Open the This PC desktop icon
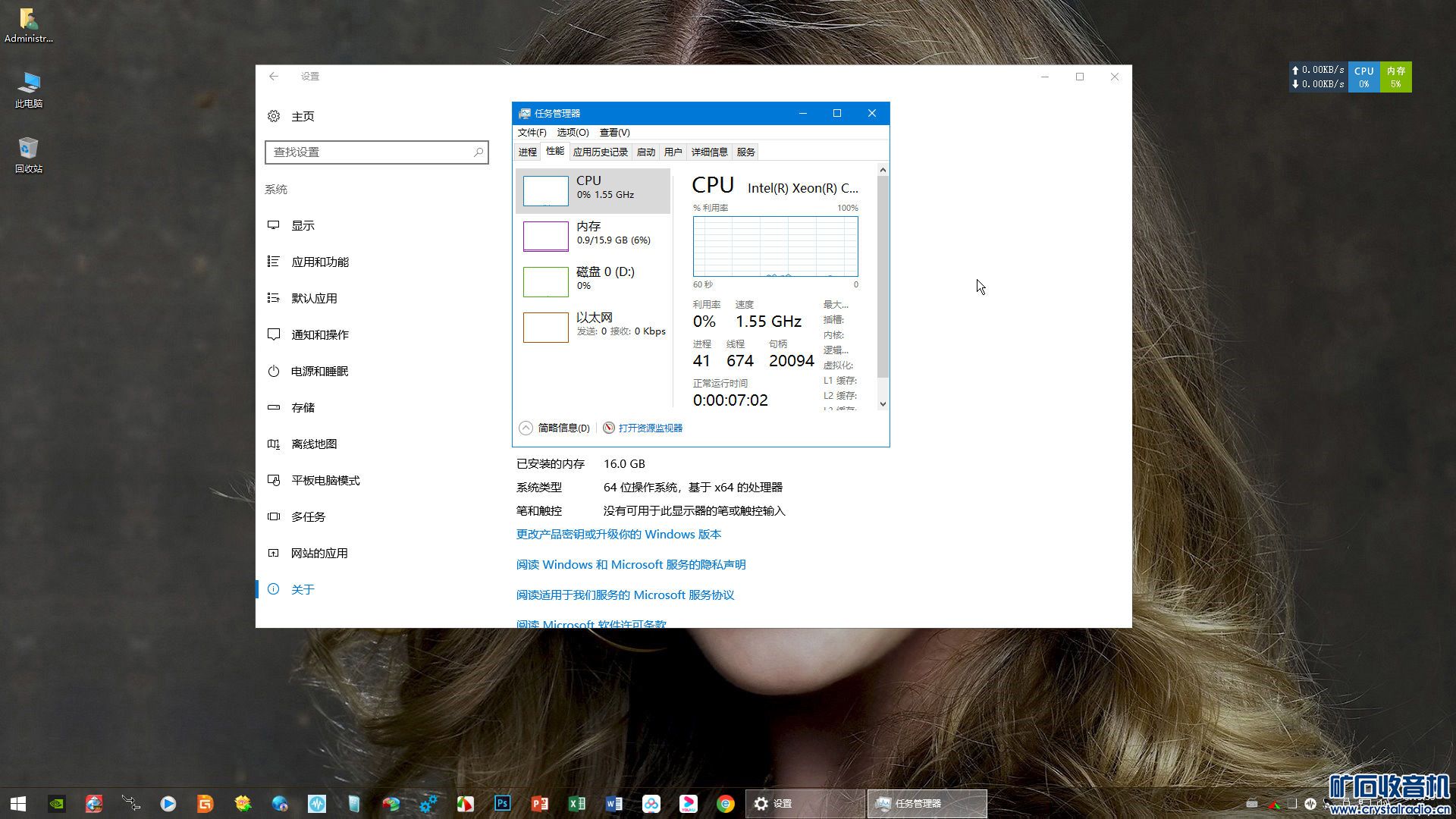This screenshot has height=819, width=1456. click(28, 89)
